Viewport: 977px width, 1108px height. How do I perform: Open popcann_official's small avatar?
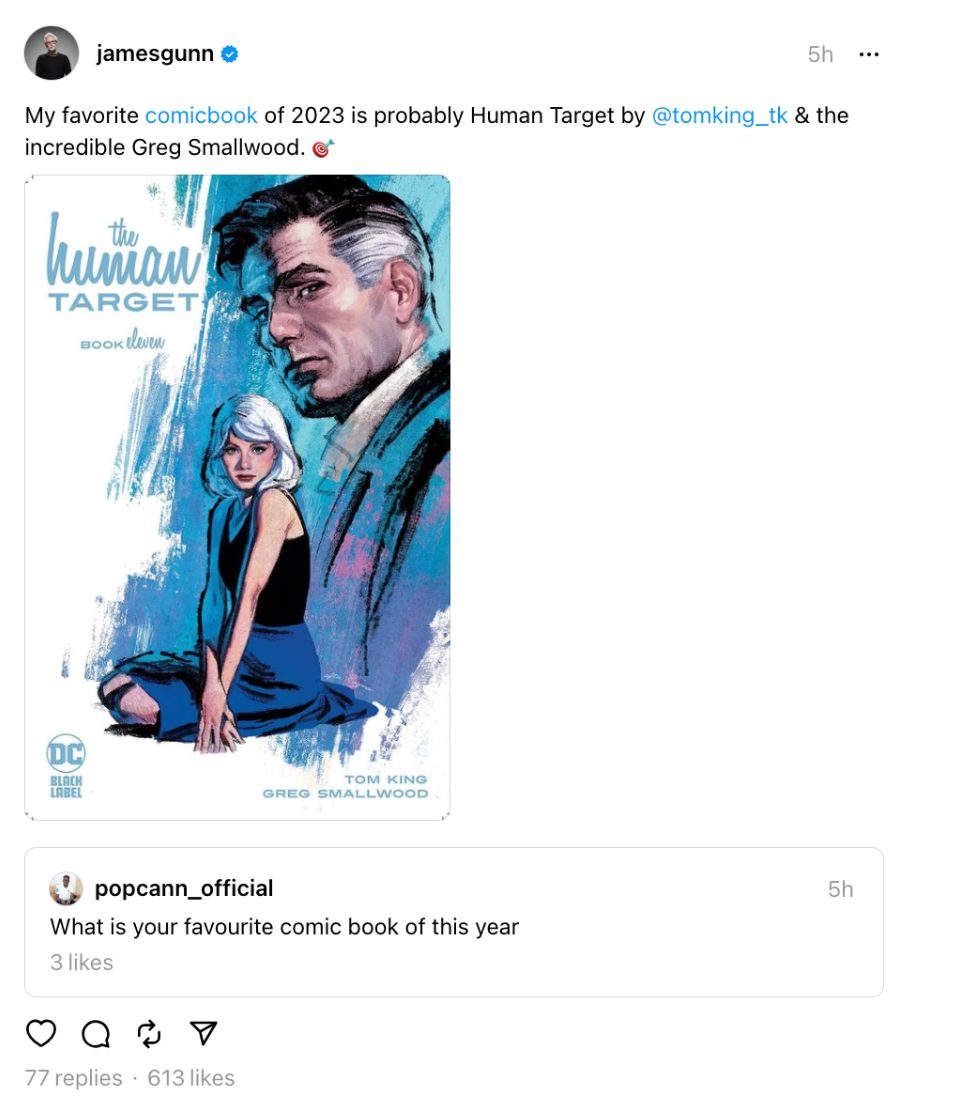[x=66, y=888]
